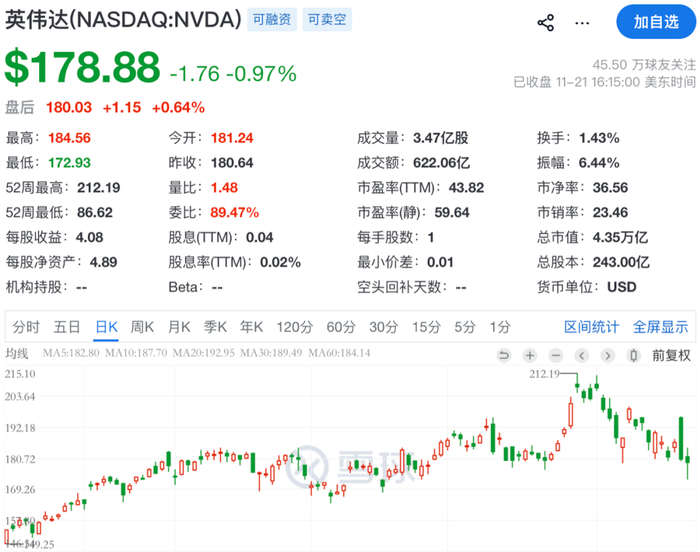Screen dimensions: 700x552
Task: Click 52周最高 value 212.19
Action: 99,188
